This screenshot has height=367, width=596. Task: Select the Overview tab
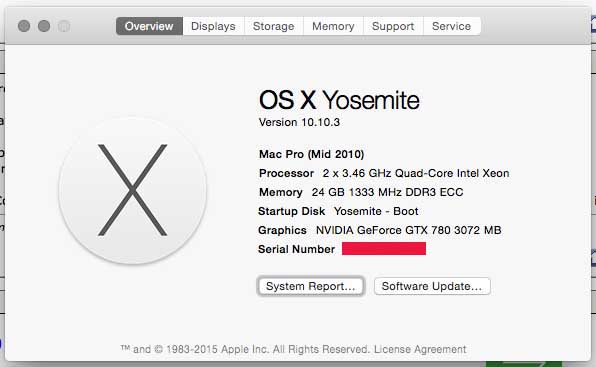[149, 26]
